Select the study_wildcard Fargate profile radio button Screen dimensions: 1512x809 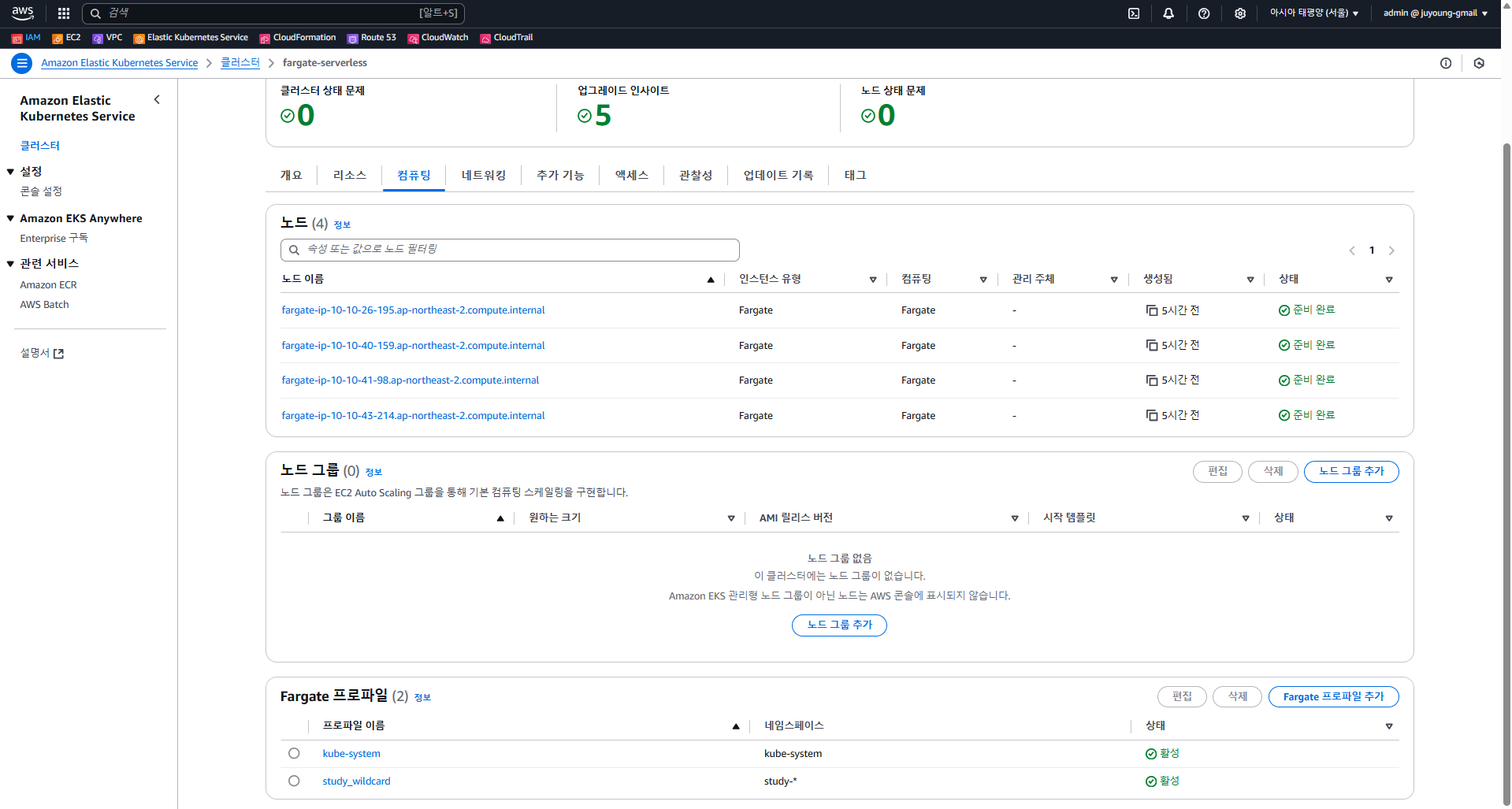click(294, 781)
